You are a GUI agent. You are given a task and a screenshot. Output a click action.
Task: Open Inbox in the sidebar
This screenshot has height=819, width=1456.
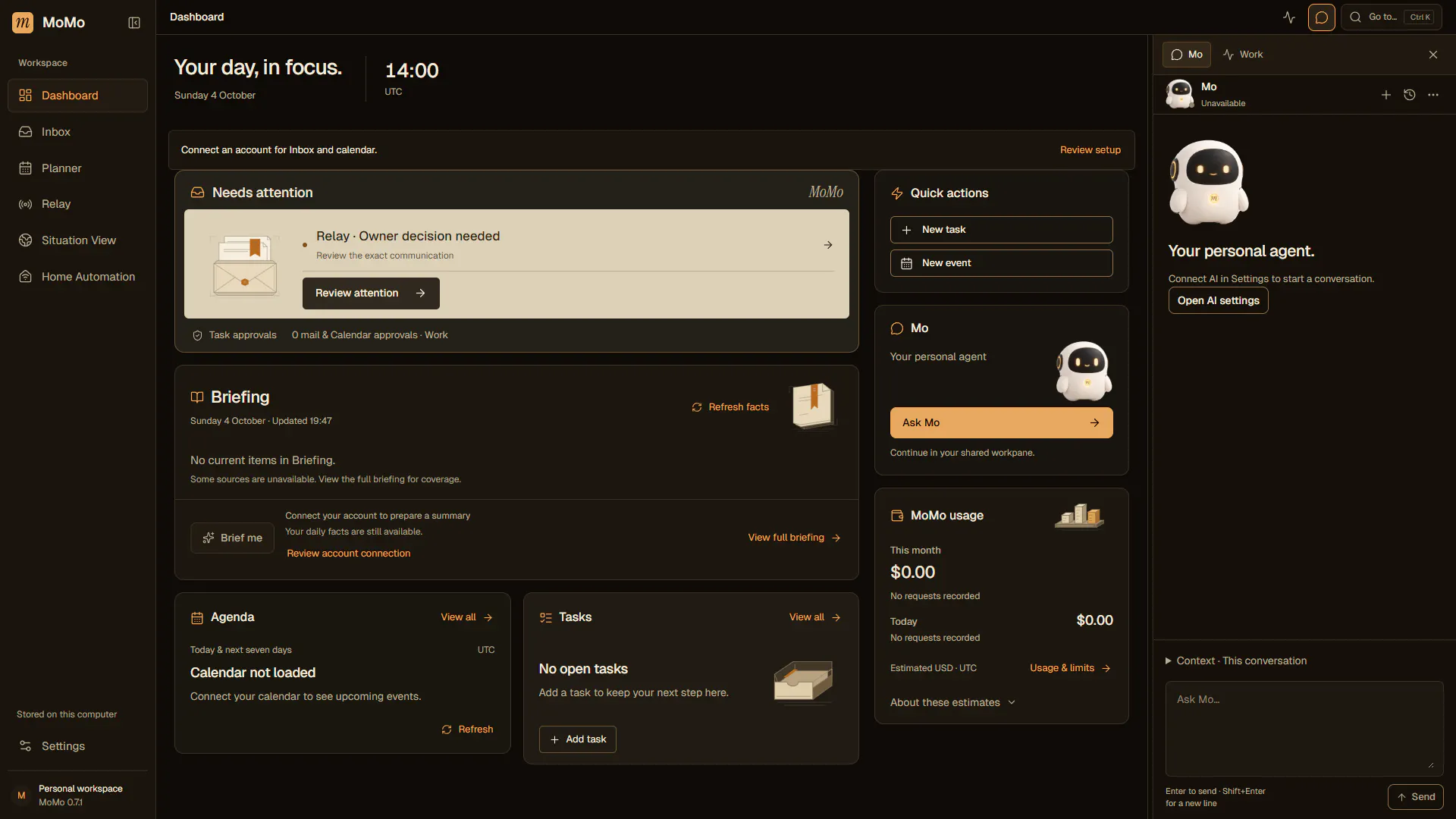coord(77,132)
